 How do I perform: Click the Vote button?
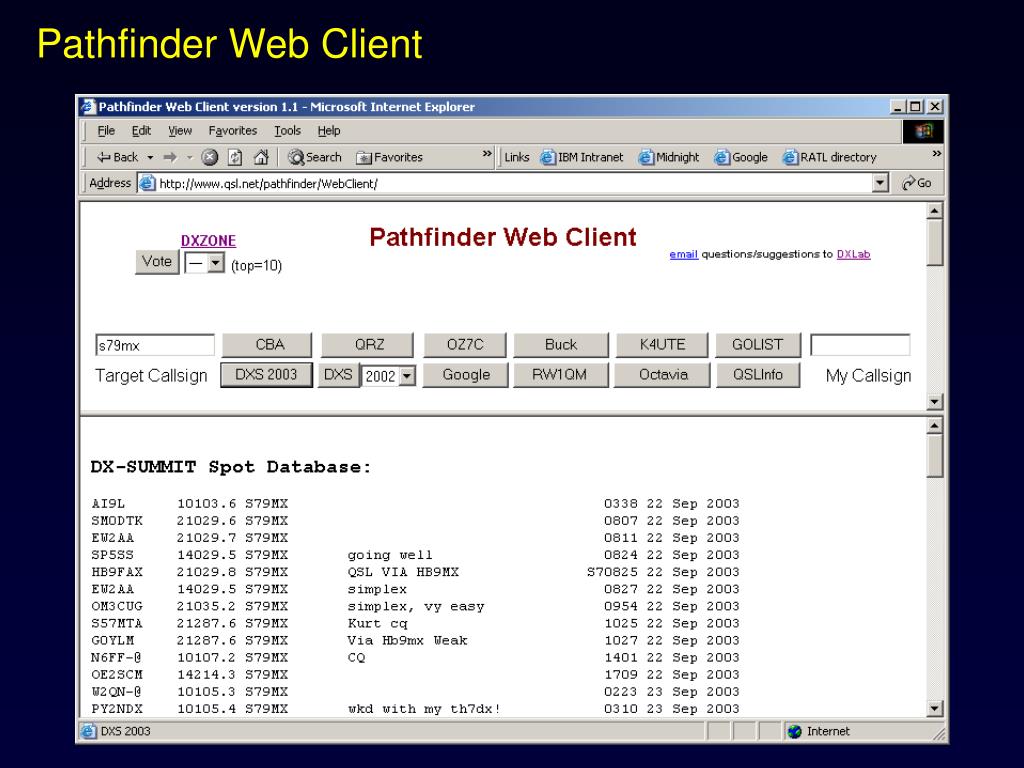click(157, 262)
